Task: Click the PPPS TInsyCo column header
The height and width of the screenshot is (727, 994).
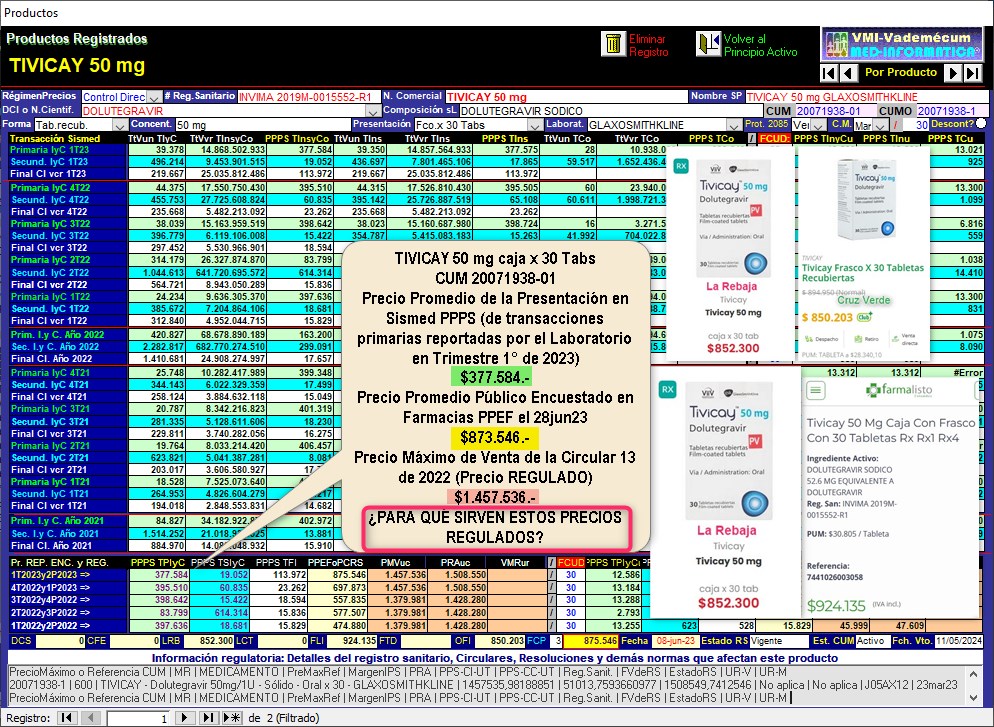Action: pos(297,138)
